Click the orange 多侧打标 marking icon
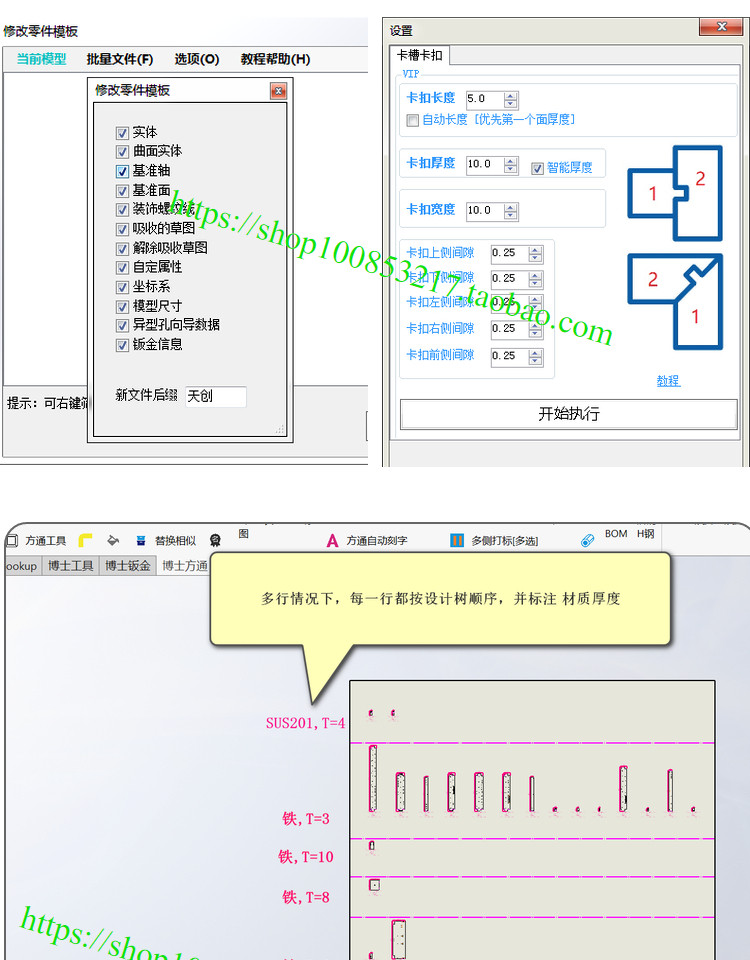 point(457,540)
